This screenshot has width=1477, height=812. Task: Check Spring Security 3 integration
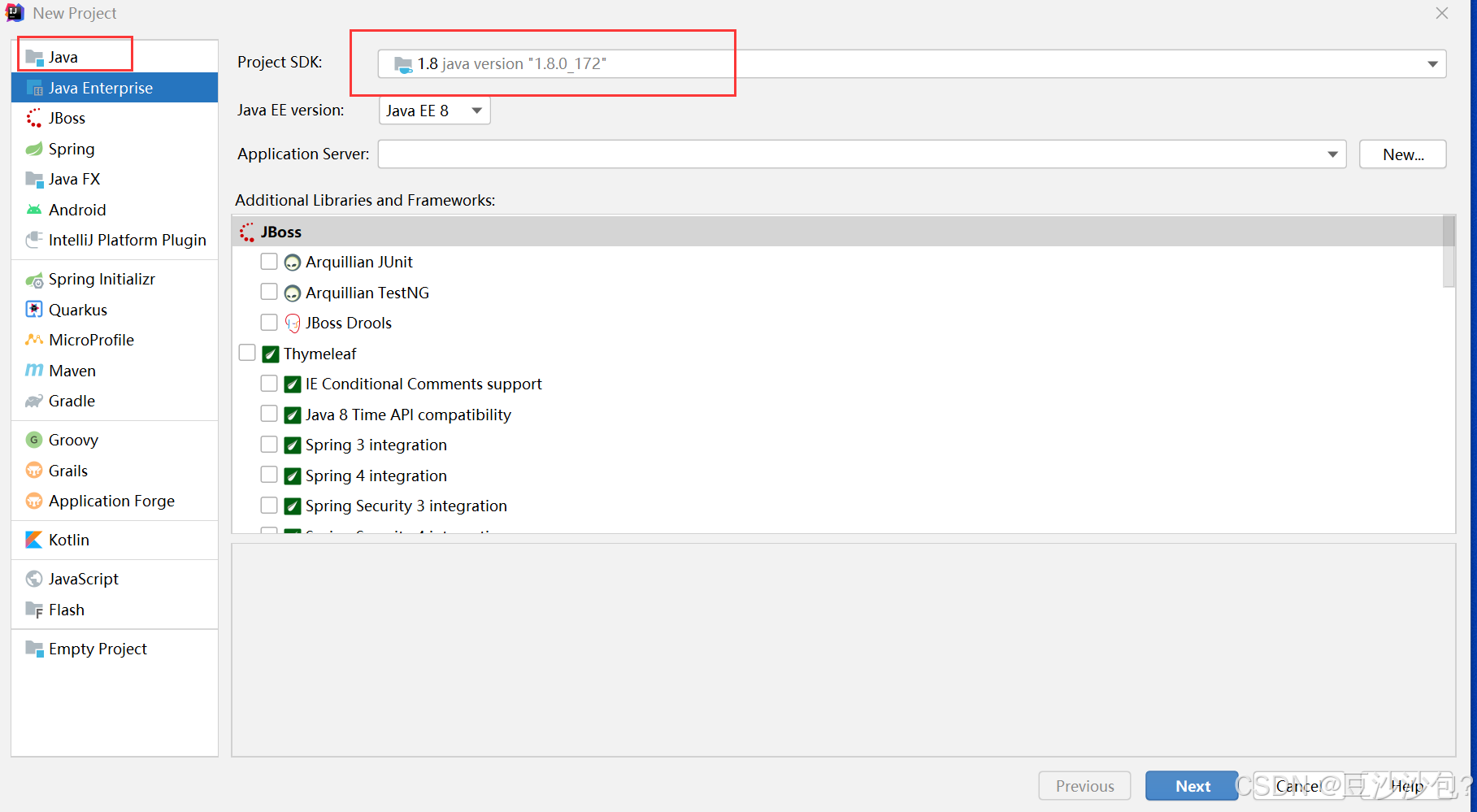click(x=269, y=506)
